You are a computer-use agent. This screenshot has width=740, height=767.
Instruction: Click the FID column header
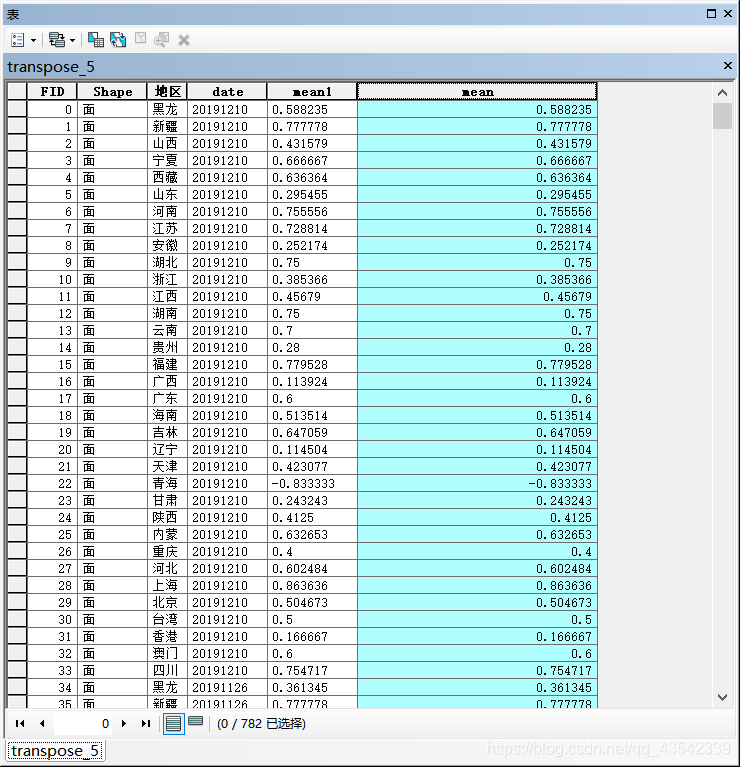(52, 91)
